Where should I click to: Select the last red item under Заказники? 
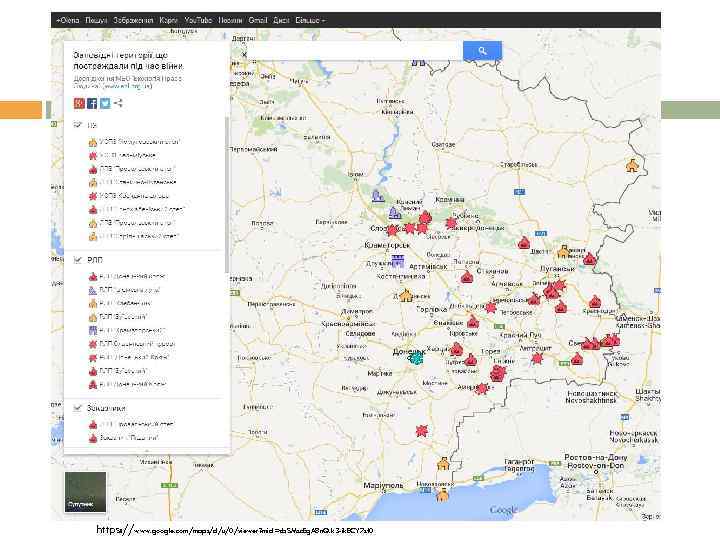[123, 438]
